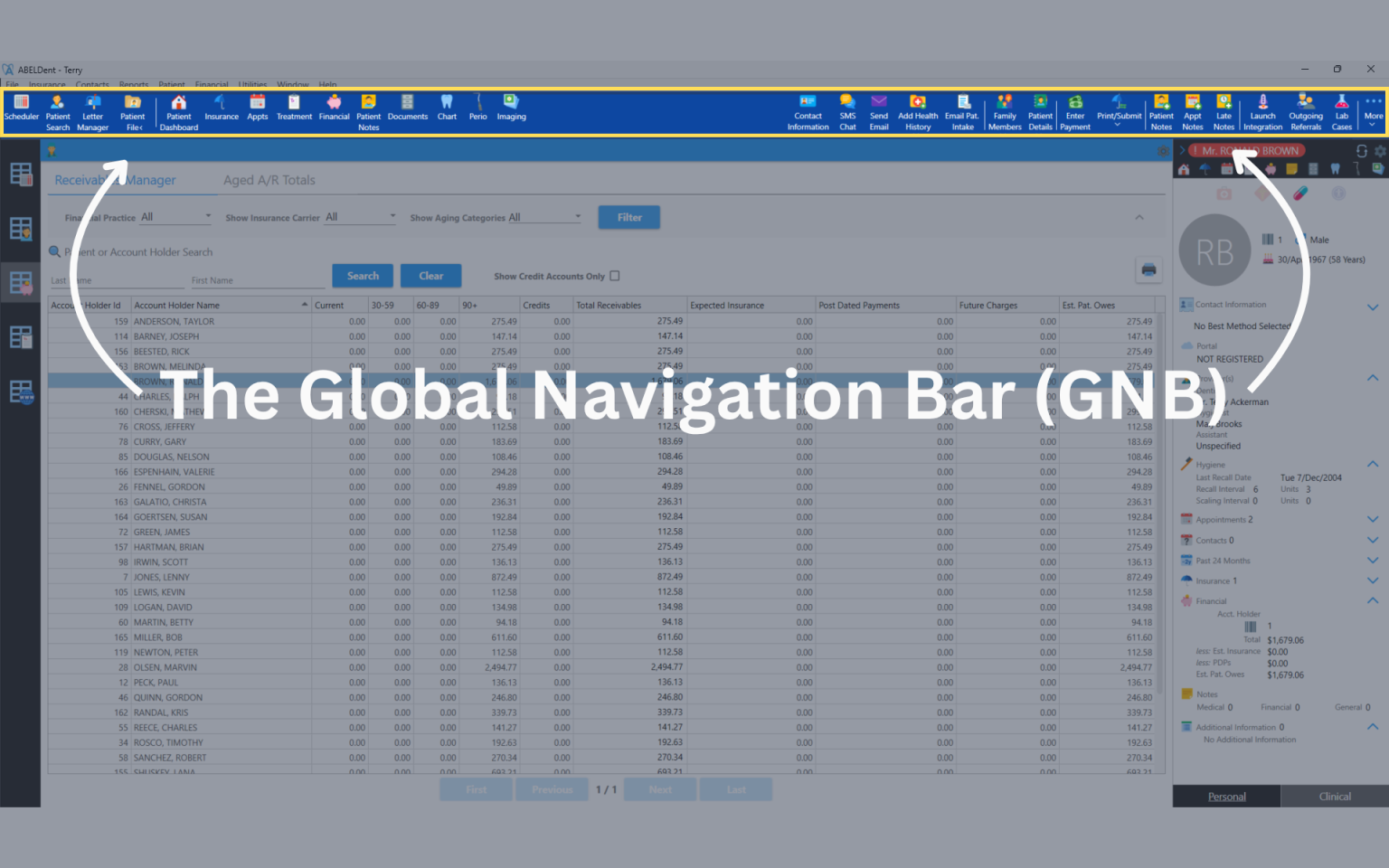The image size is (1389, 868).
Task: View Lab Cases
Action: 1341,108
